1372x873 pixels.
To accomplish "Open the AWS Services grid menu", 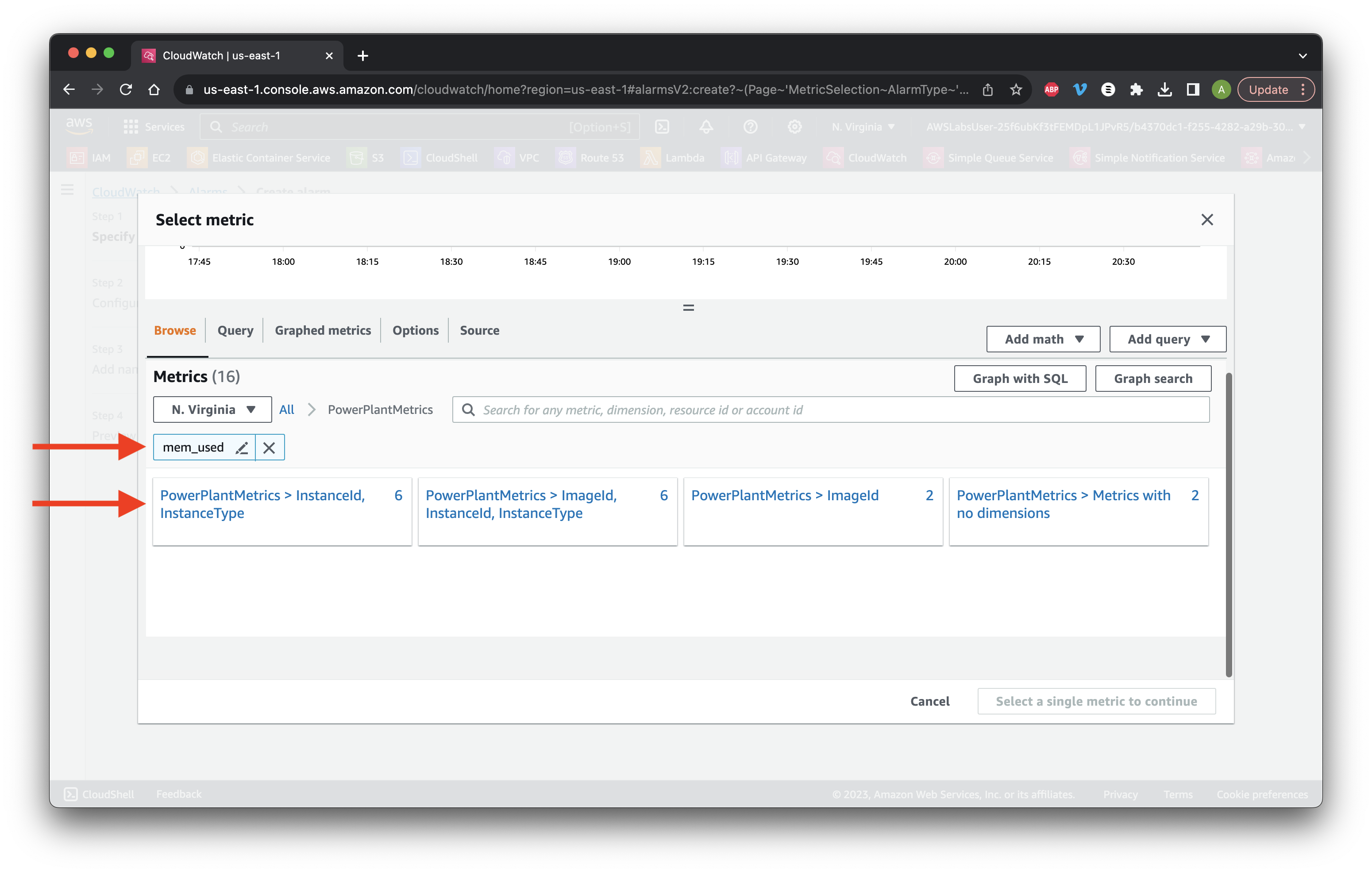I will coord(154,127).
